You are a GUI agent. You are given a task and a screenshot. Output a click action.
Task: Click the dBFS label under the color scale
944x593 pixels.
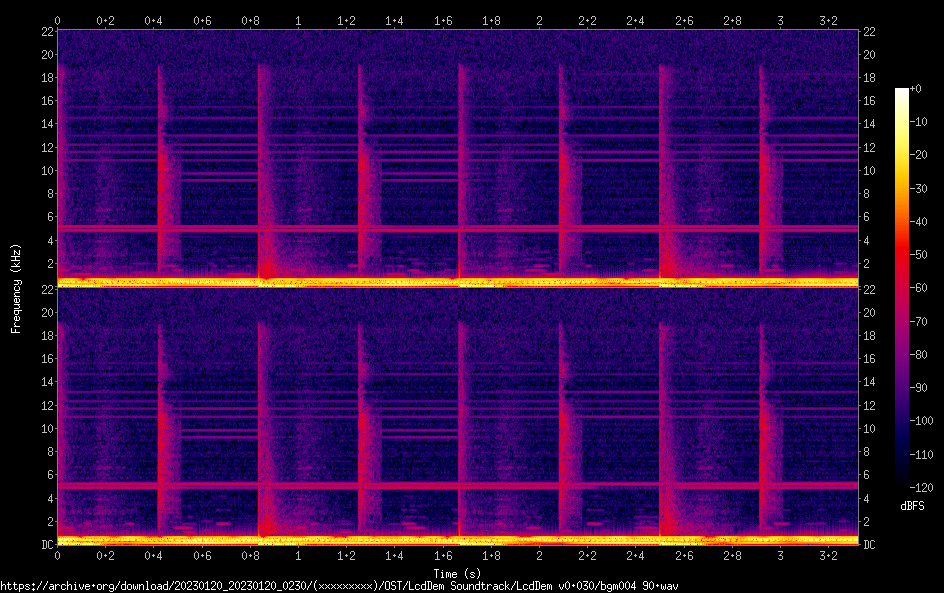pos(912,506)
